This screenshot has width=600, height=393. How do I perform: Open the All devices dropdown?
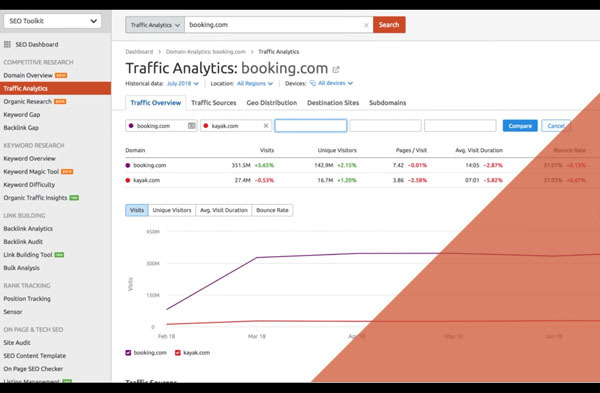coord(335,83)
